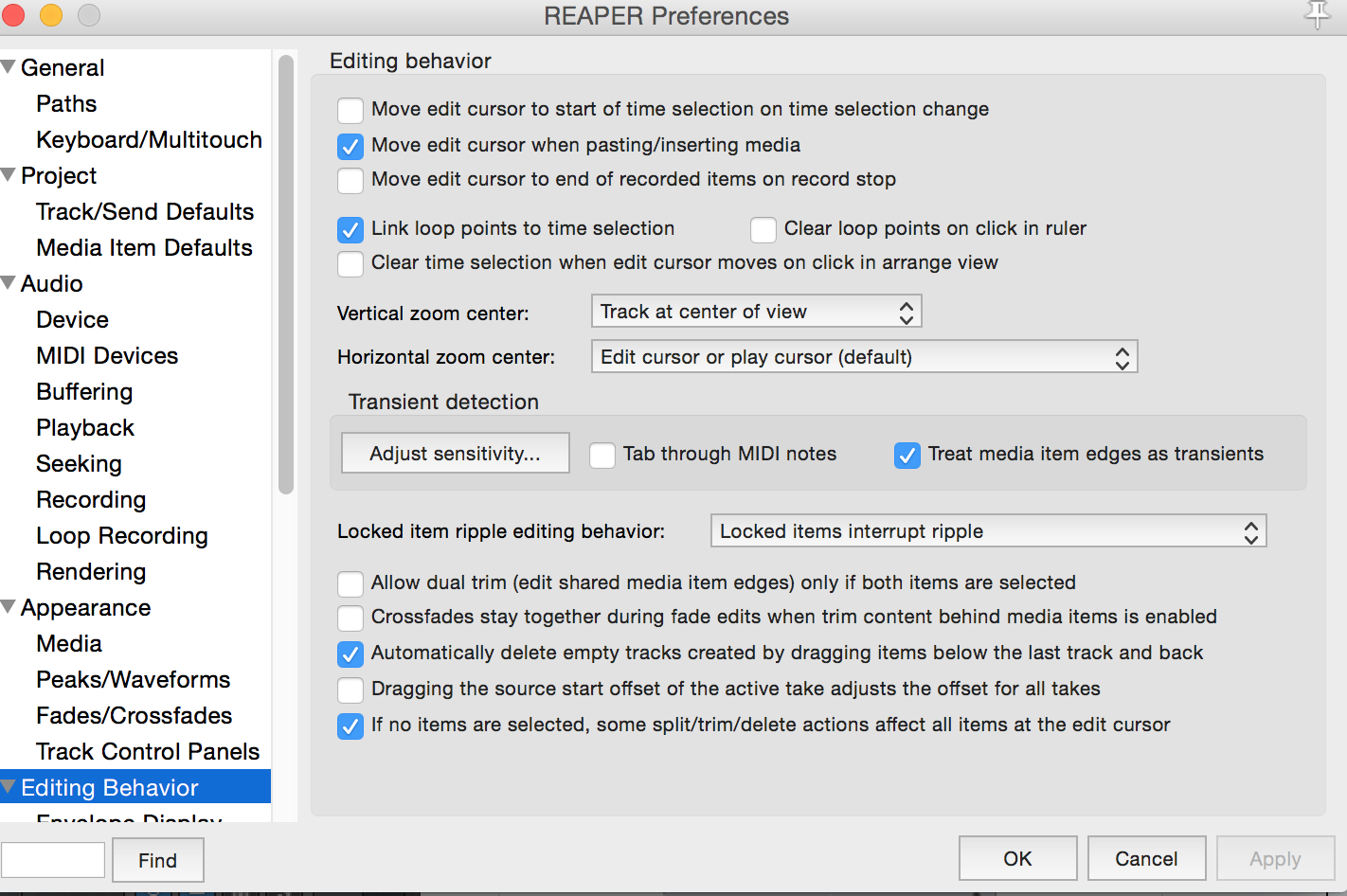The image size is (1347, 896).
Task: Toggle Link loop points to time selection
Action: tap(350, 229)
